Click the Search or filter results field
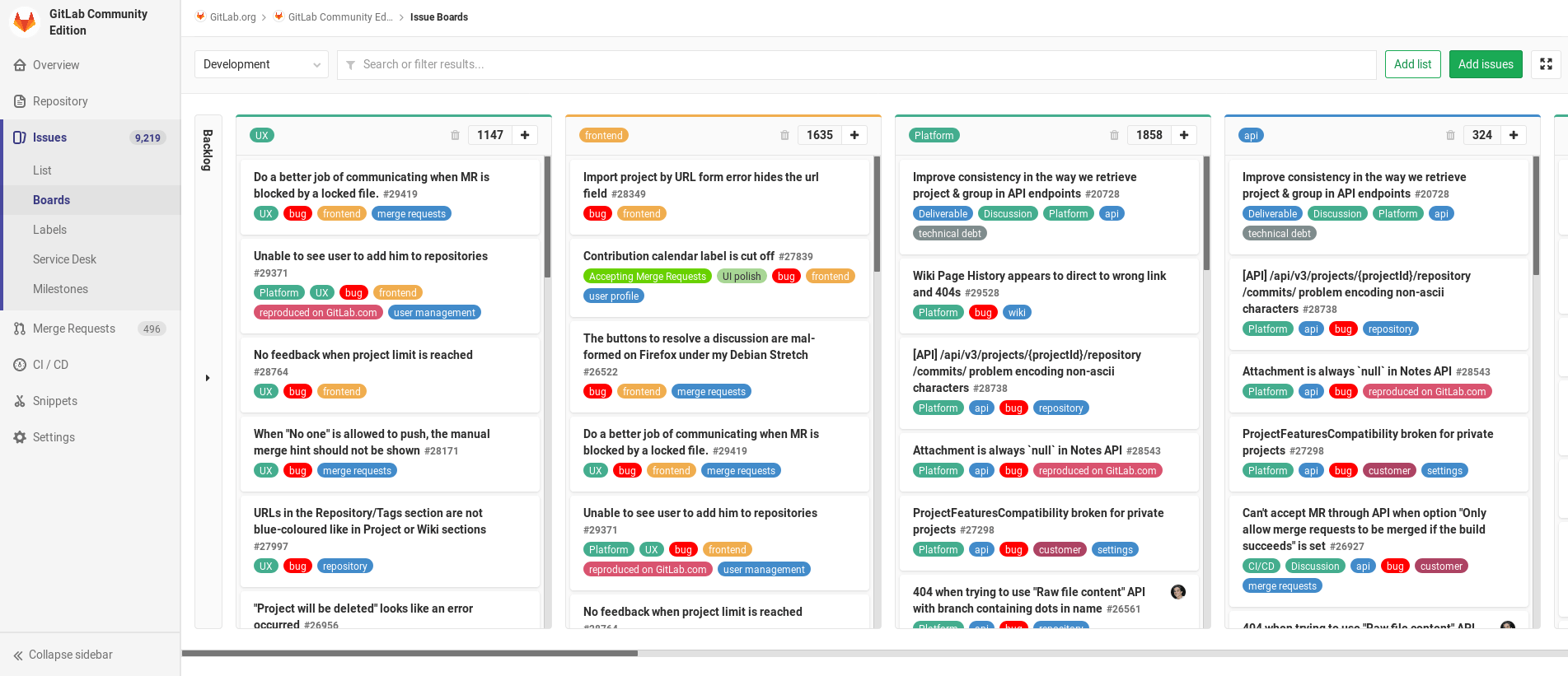Viewport: 1568px width, 676px height. [857, 64]
